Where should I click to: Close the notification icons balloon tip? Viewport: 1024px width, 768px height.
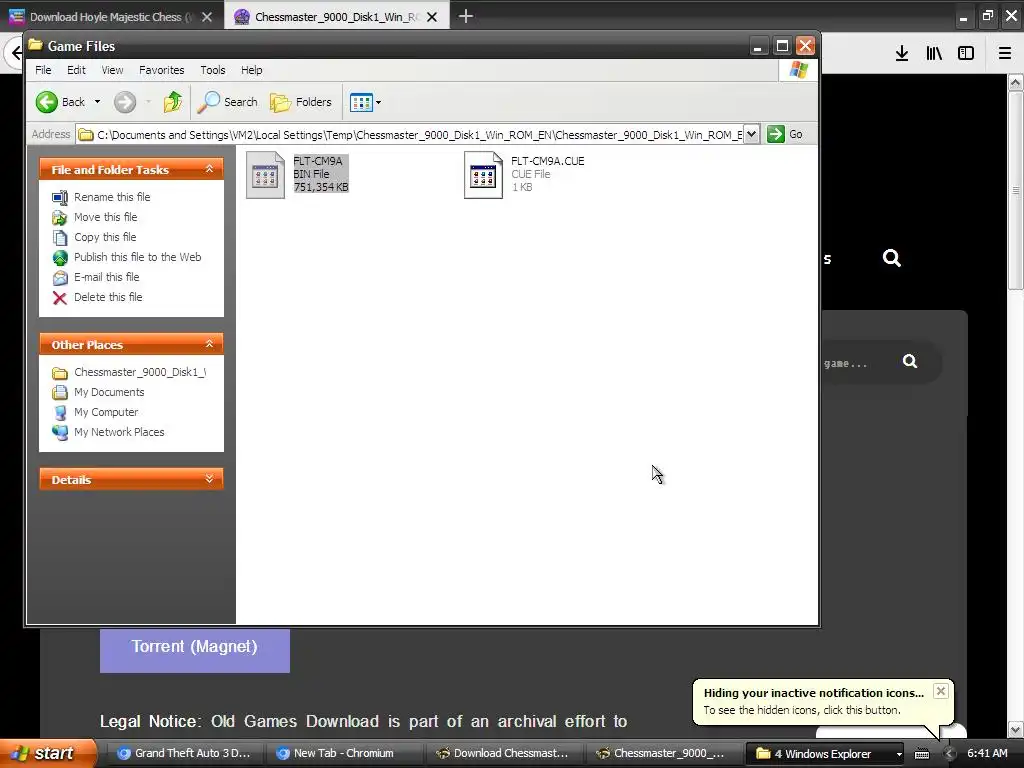[x=940, y=691]
